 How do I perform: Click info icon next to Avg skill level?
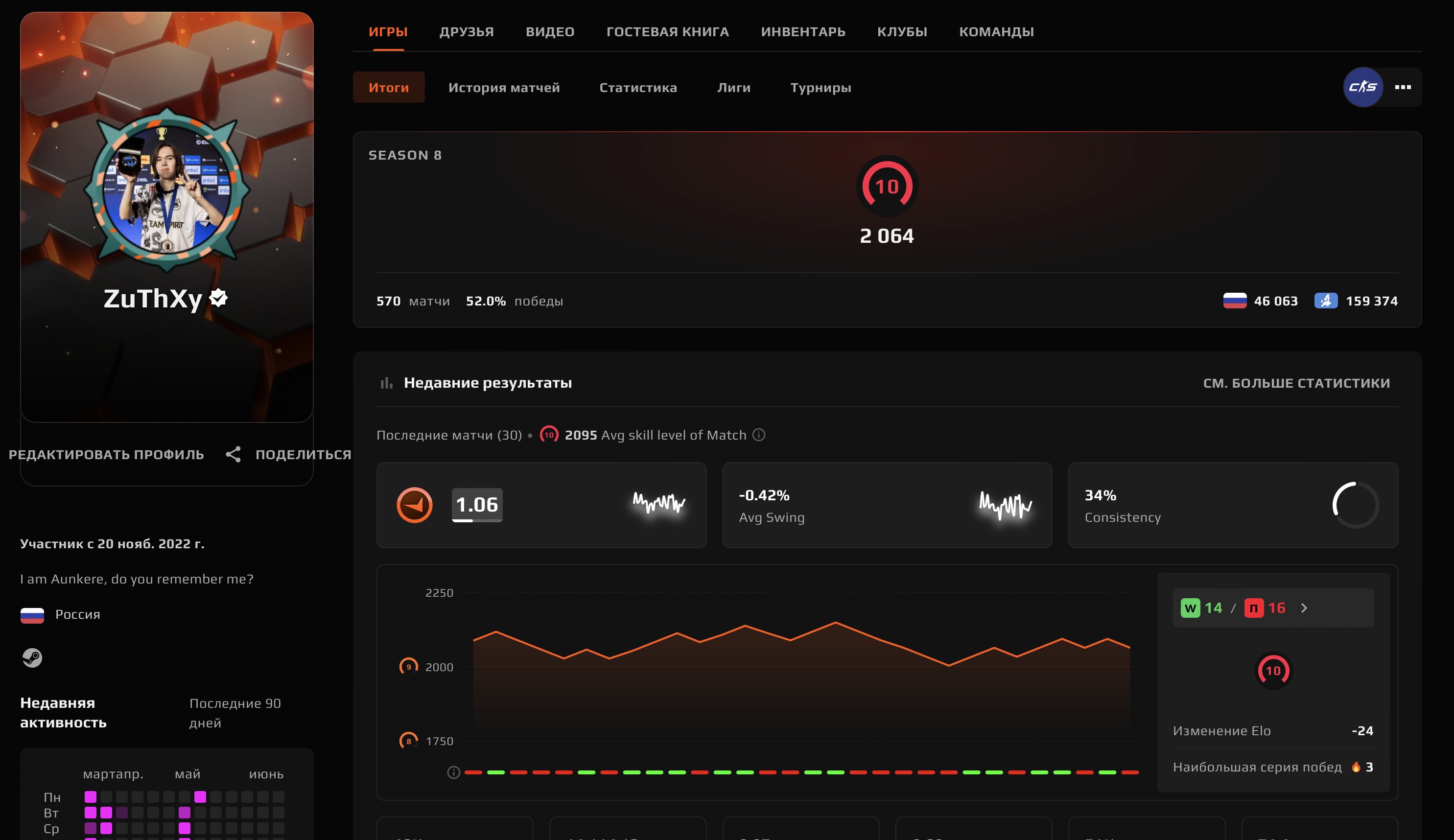[759, 434]
